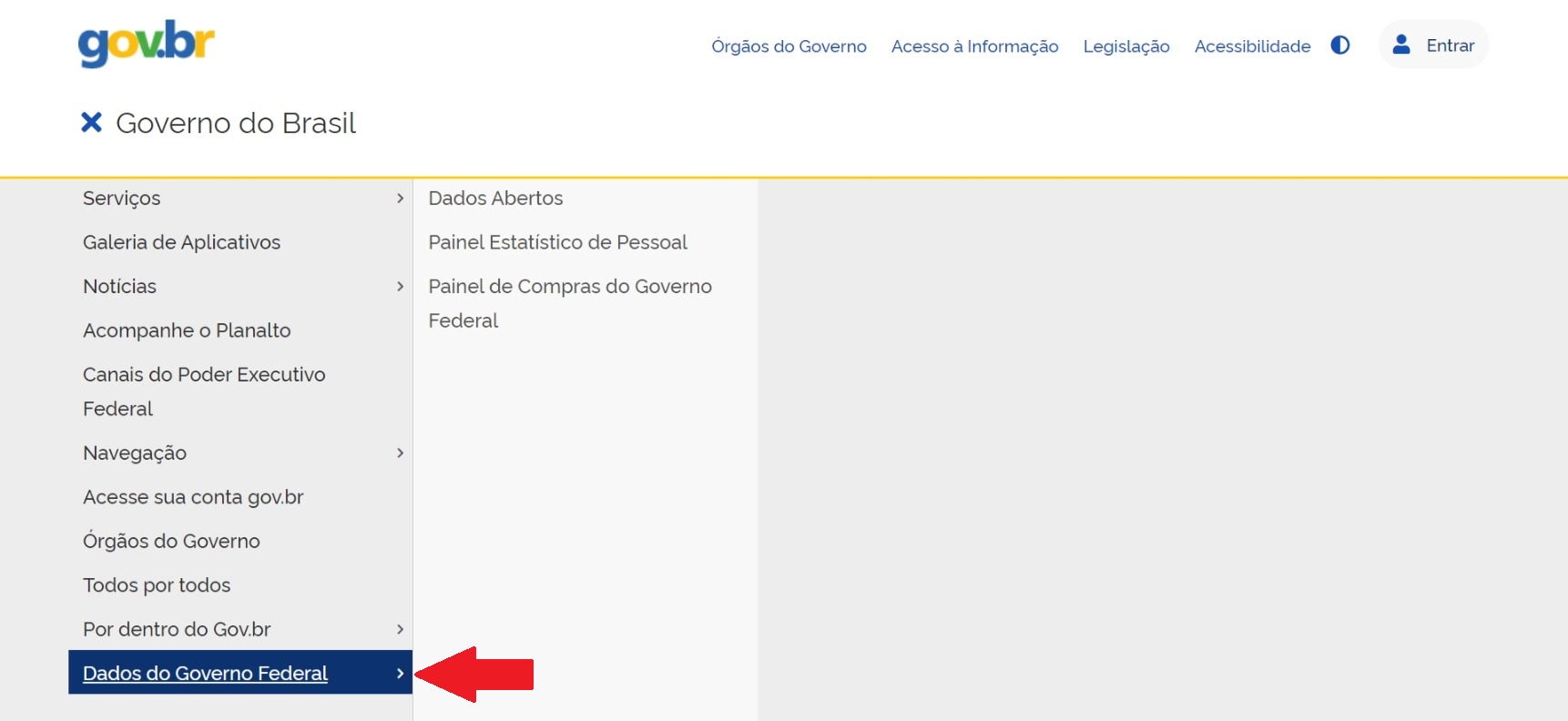
Task: Click the chevron next to Navegação
Action: pyautogui.click(x=399, y=452)
